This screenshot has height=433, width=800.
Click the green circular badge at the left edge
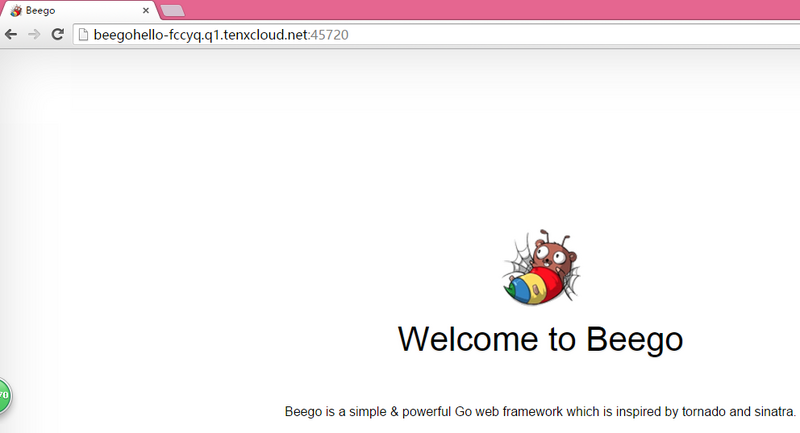(4, 395)
